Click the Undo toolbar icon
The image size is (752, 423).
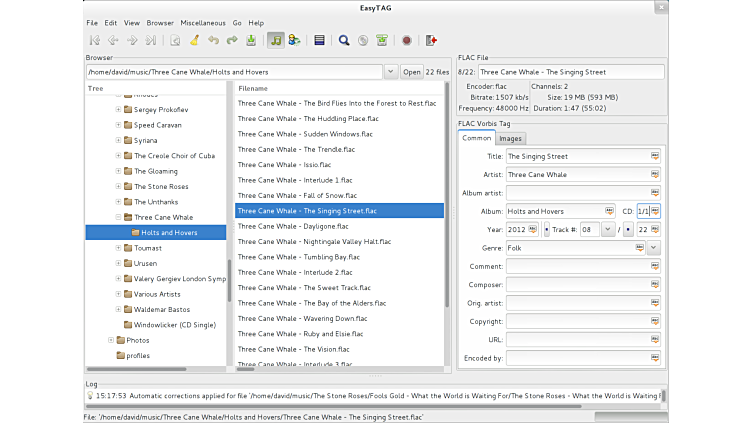point(213,41)
